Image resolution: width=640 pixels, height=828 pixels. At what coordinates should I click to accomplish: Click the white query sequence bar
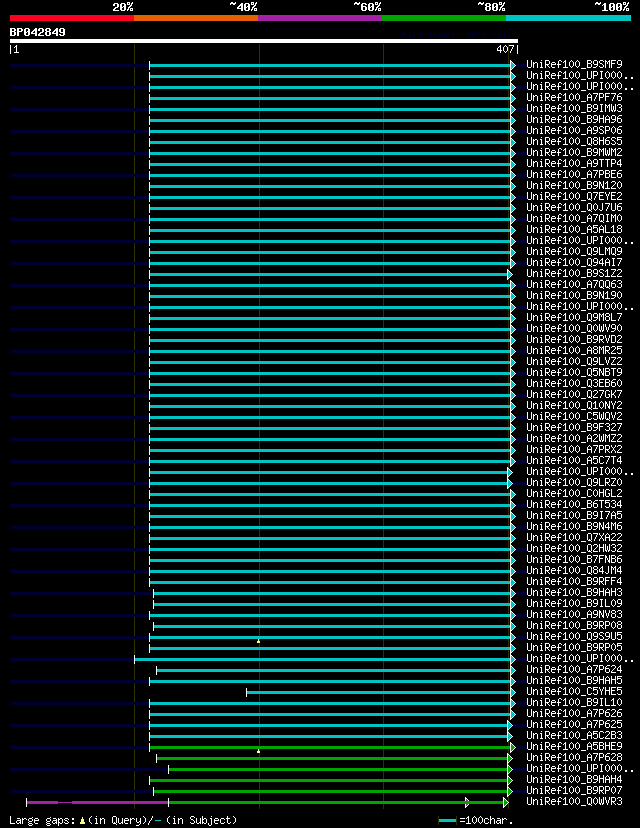click(x=263, y=41)
